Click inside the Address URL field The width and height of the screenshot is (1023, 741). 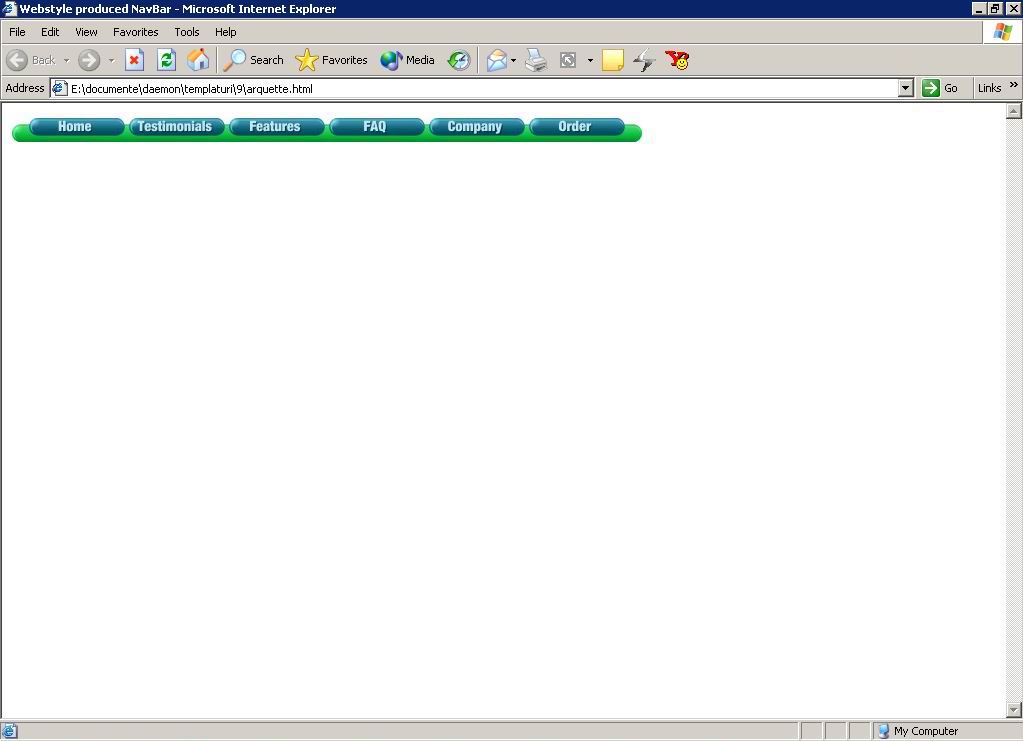click(x=480, y=88)
